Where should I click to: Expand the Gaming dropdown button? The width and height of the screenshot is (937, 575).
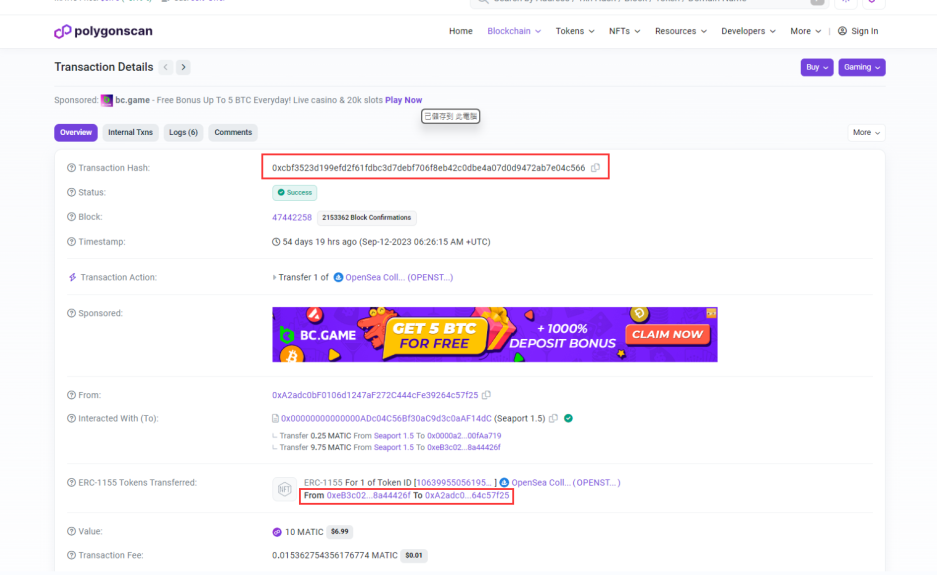pos(862,67)
